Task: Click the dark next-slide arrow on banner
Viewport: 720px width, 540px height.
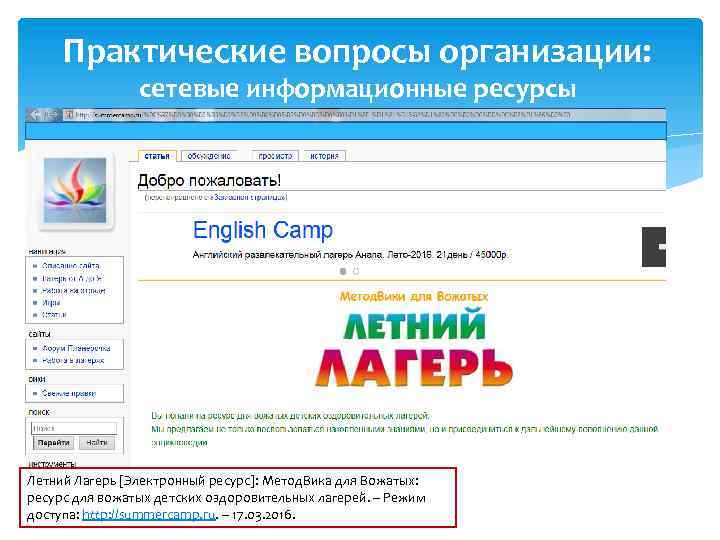Action: 654,247
